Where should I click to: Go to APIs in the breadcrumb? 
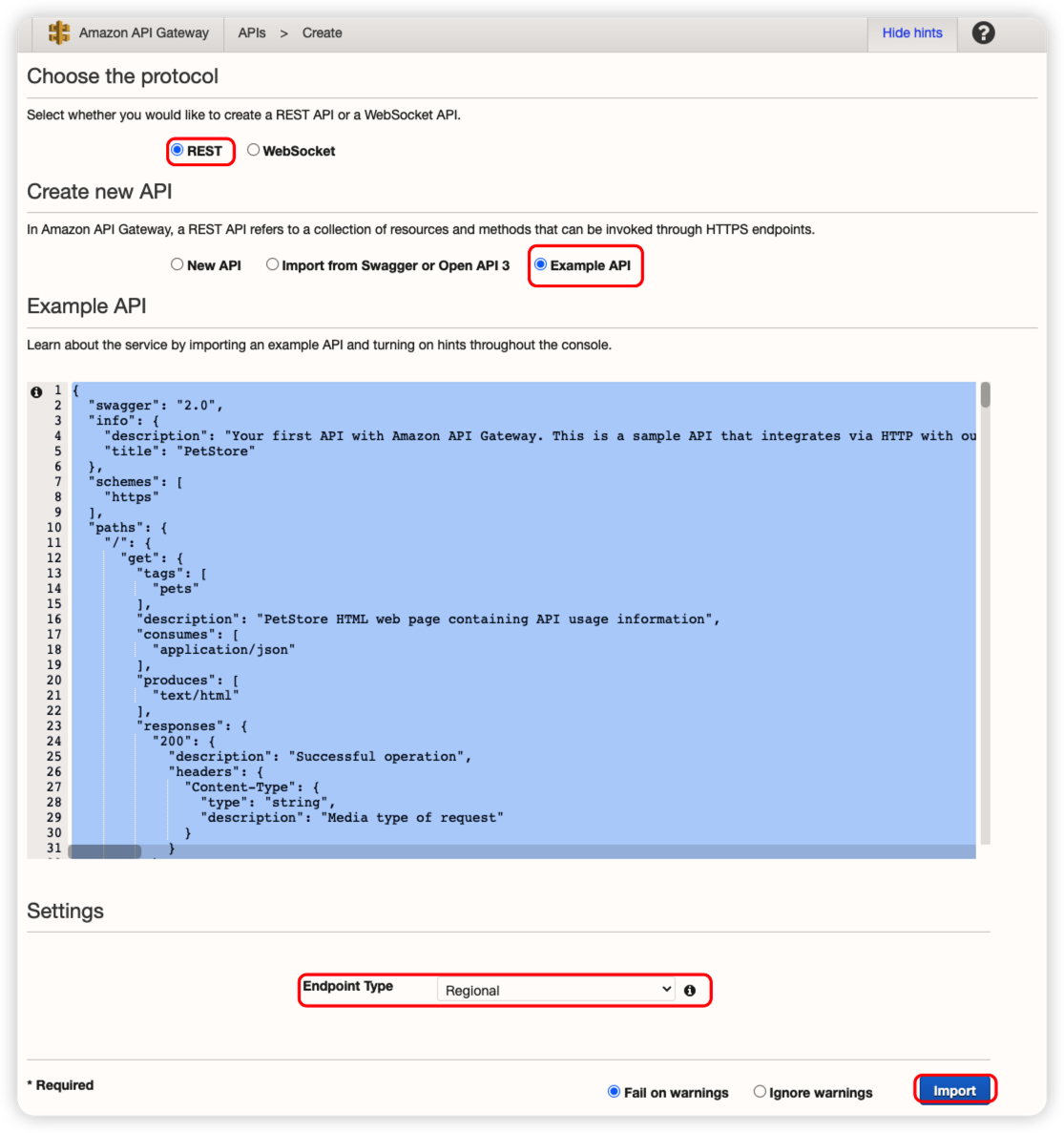(252, 33)
